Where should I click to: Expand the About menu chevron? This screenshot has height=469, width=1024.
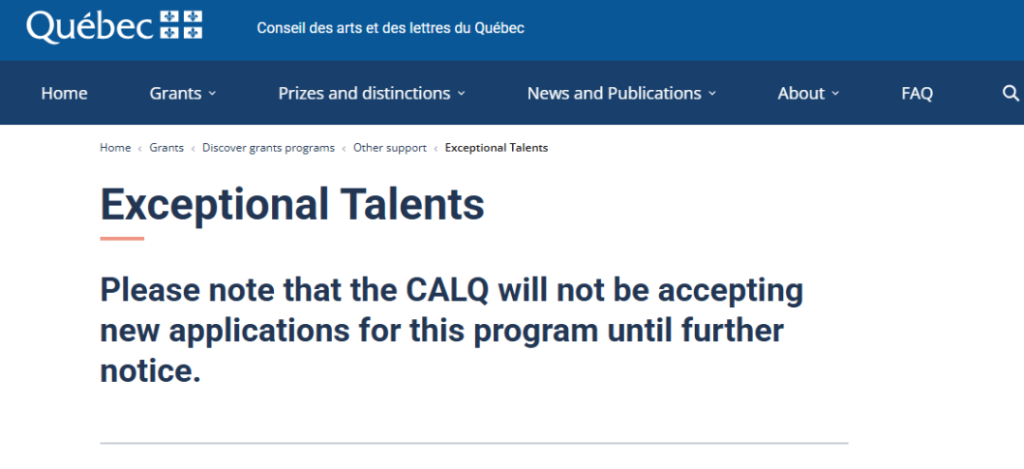[835, 94]
